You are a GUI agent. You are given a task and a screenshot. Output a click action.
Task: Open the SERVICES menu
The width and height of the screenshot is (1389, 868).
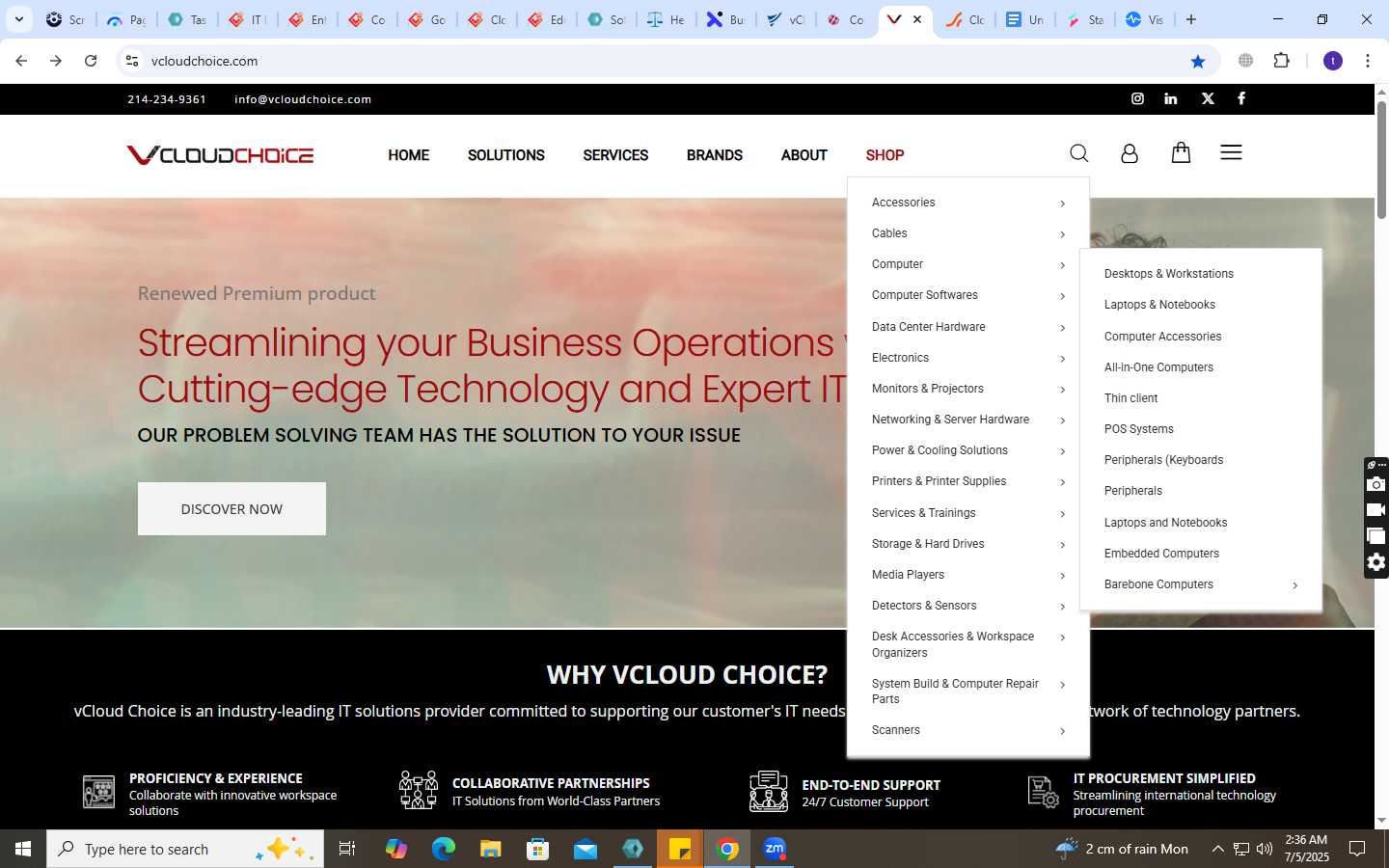(x=615, y=155)
